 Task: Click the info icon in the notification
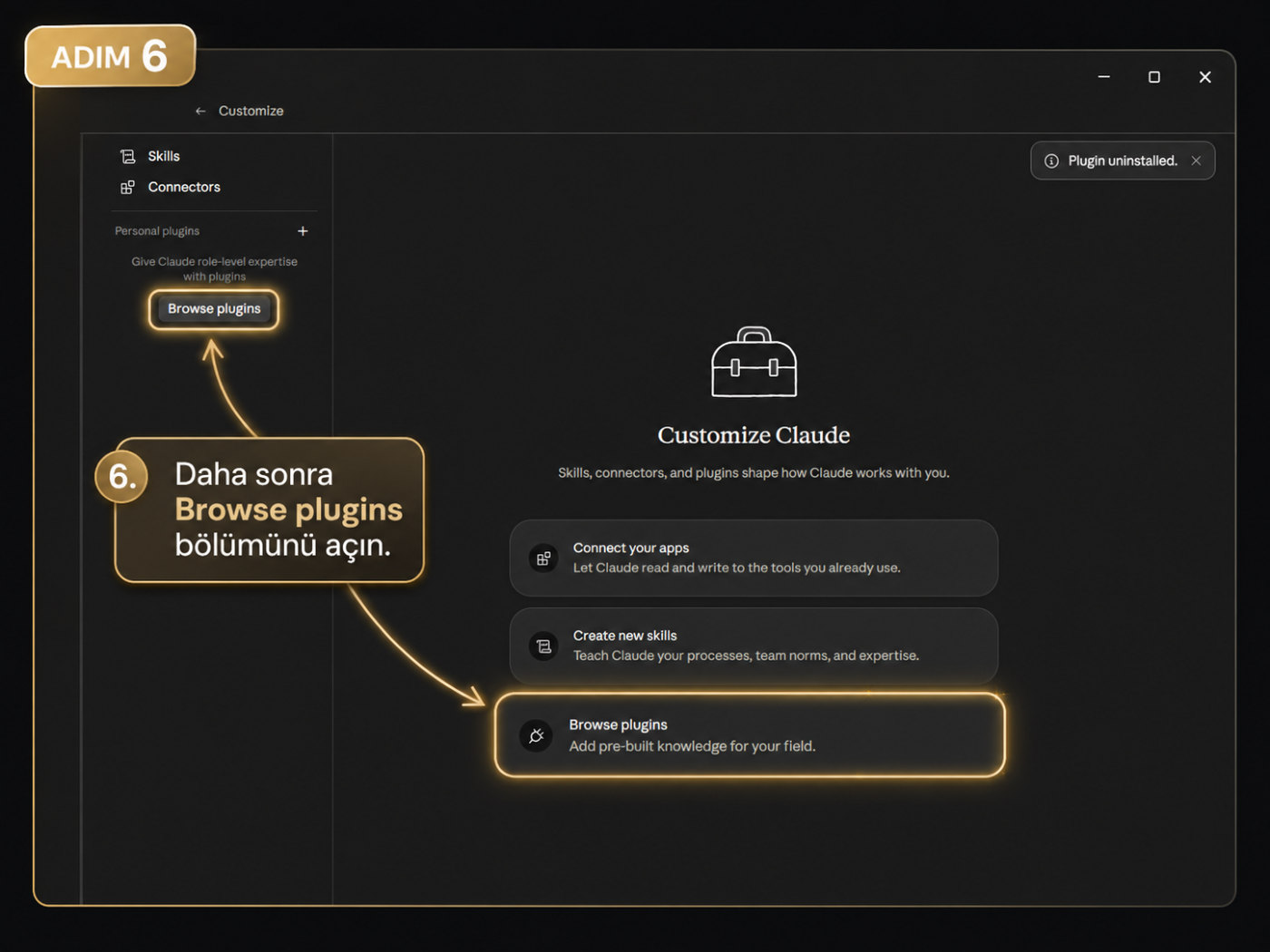tap(1051, 160)
